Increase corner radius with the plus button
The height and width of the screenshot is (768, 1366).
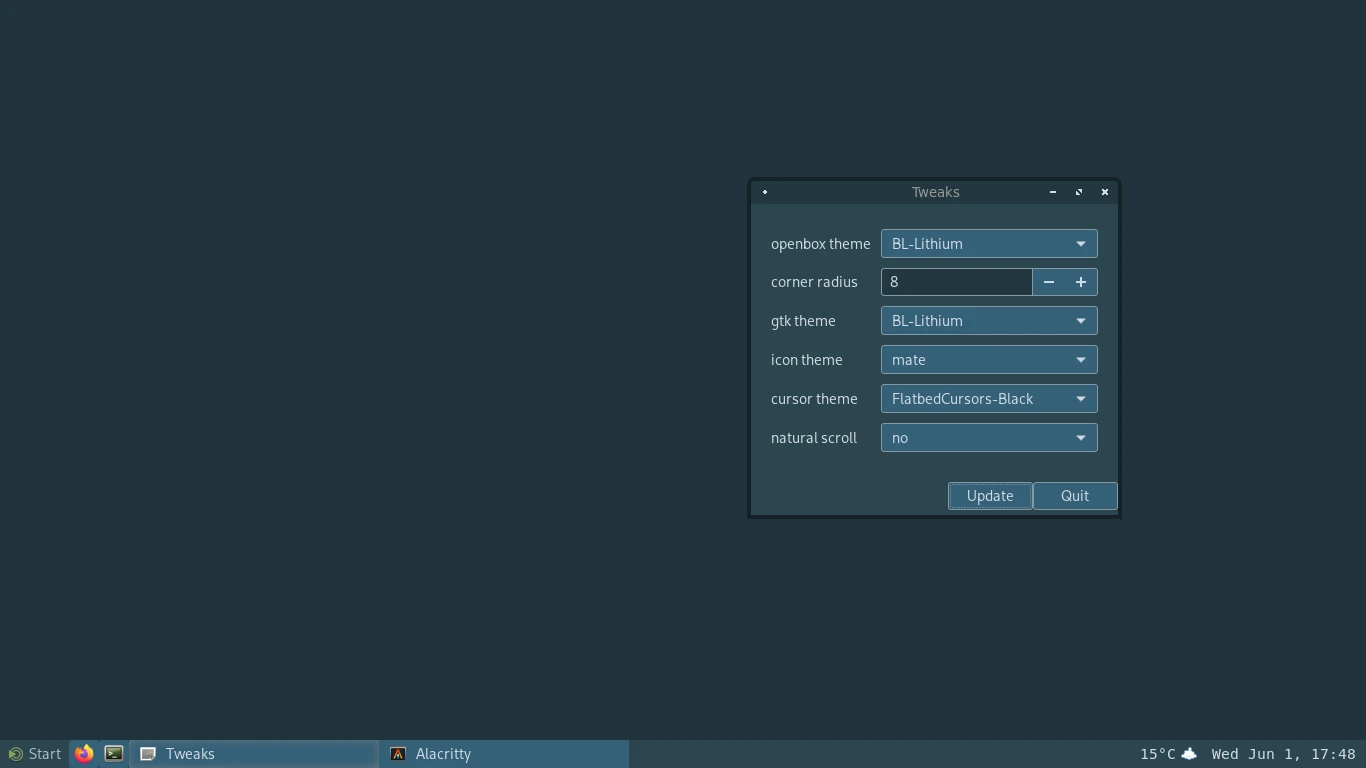pyautogui.click(x=1081, y=282)
